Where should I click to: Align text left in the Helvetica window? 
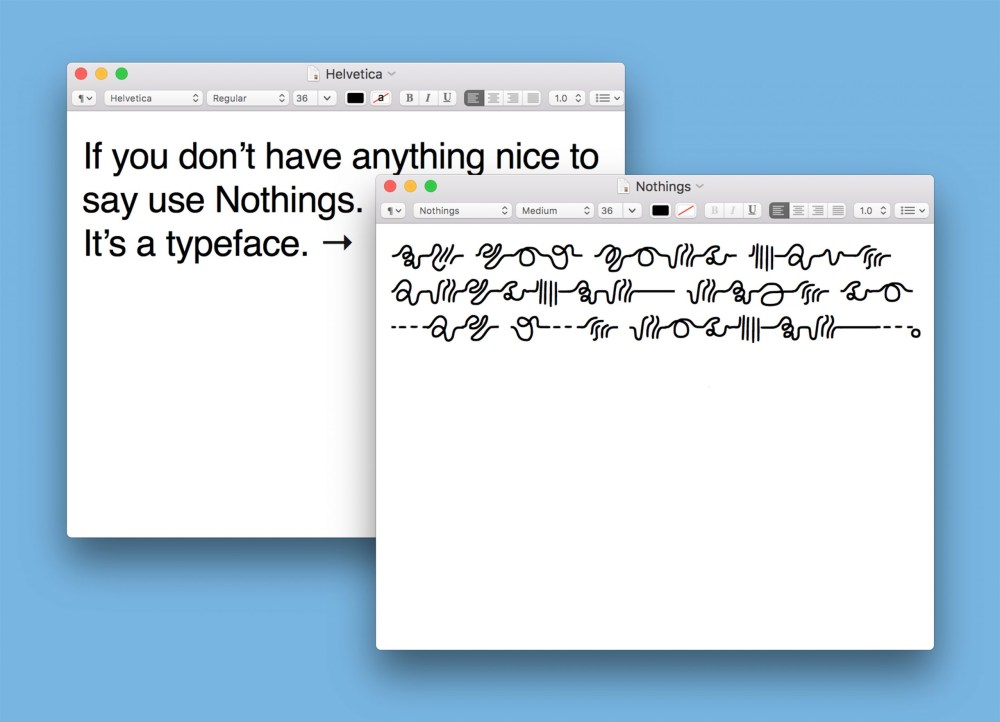(x=474, y=98)
